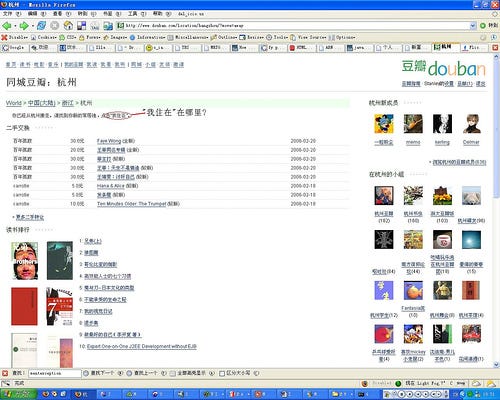Open the Fantasia group orange-fish icon
Screen dimensions: 500x400
coord(413,290)
